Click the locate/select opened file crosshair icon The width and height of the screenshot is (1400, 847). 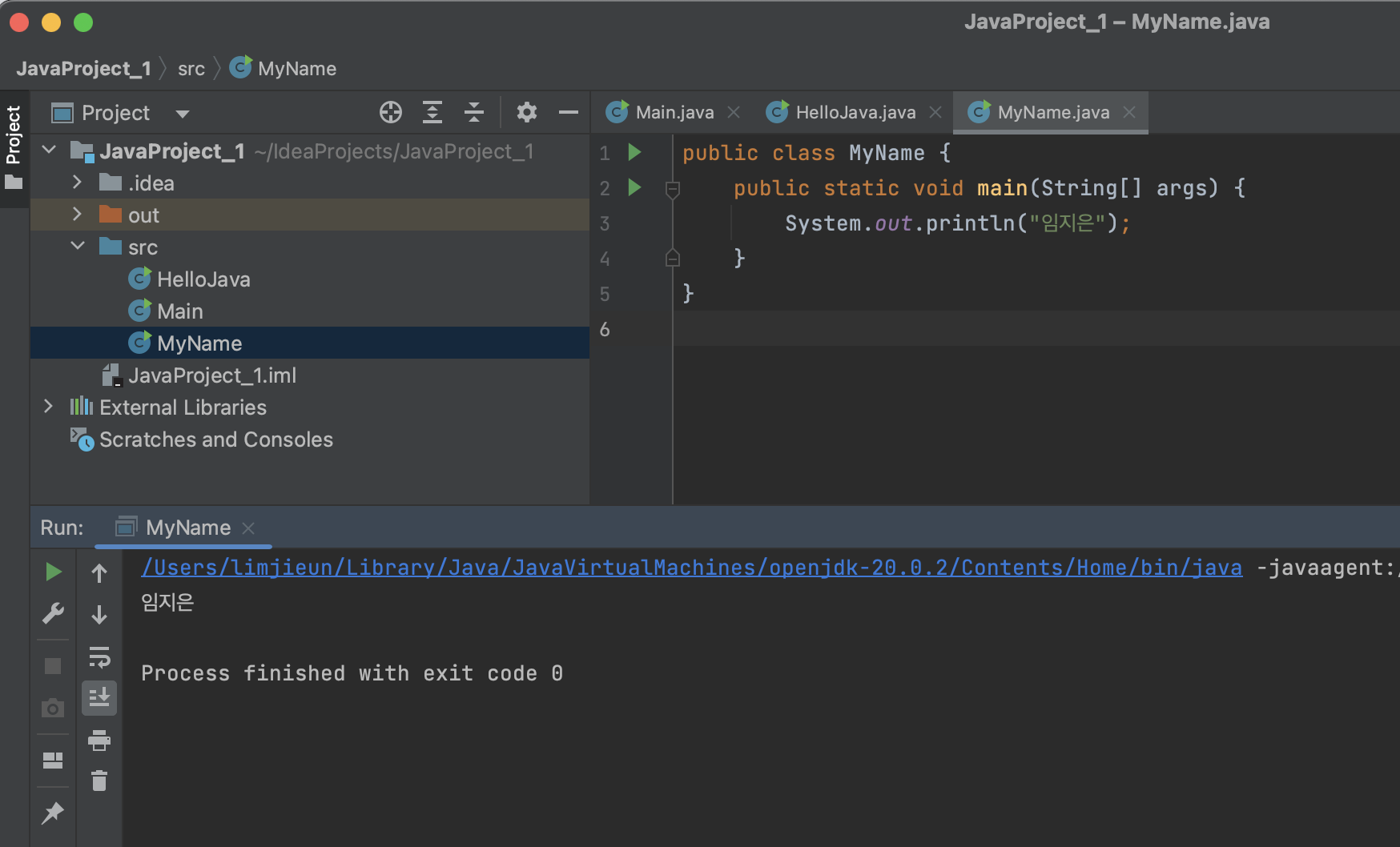point(391,112)
